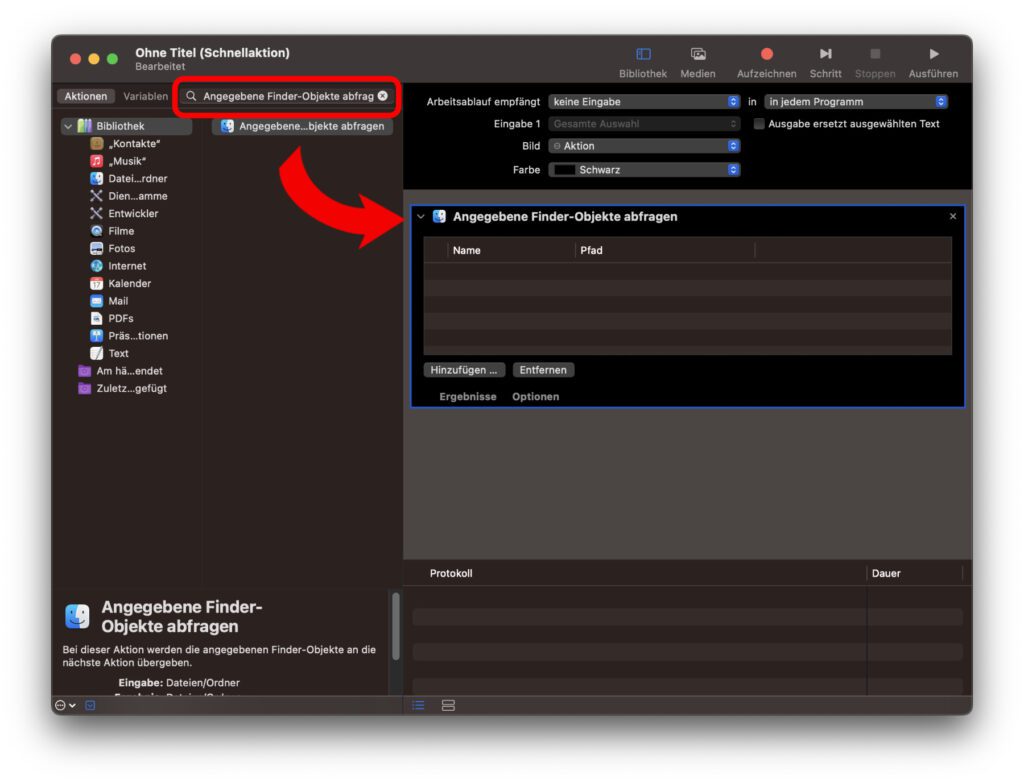
Task: Run workflow with Ausführen play icon
Action: click(x=933, y=54)
